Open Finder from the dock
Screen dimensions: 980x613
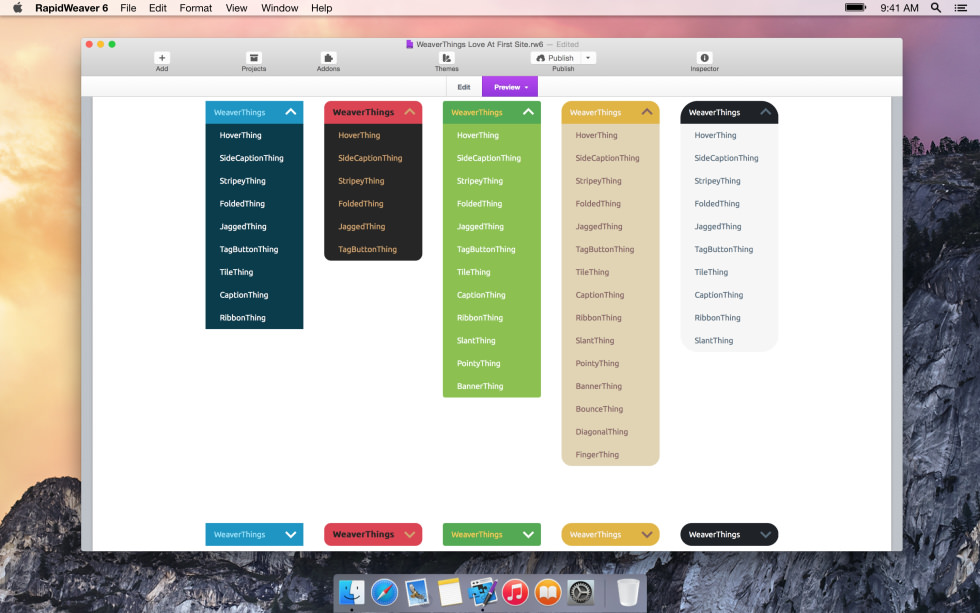(x=352, y=592)
